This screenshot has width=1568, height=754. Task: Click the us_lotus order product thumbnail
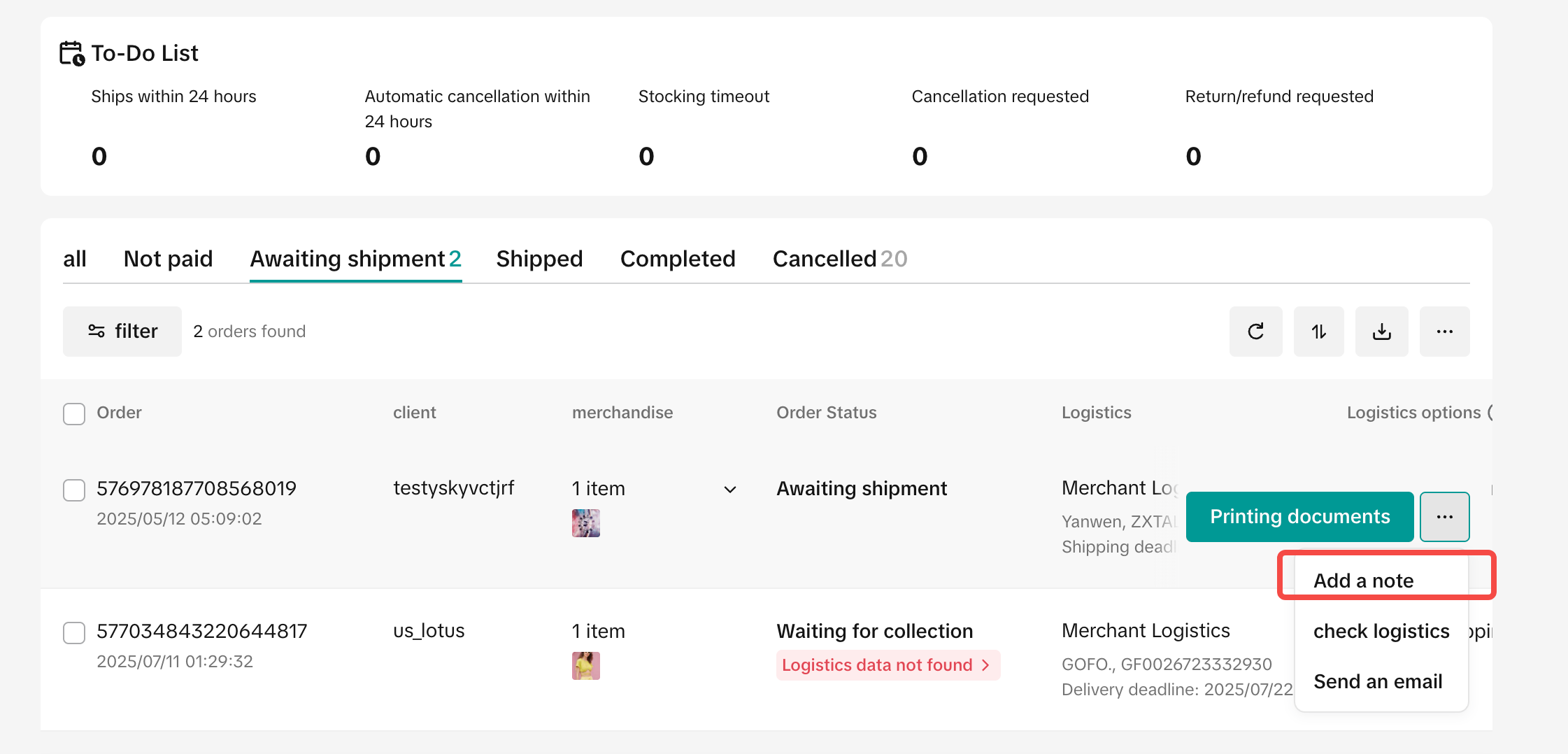(586, 666)
